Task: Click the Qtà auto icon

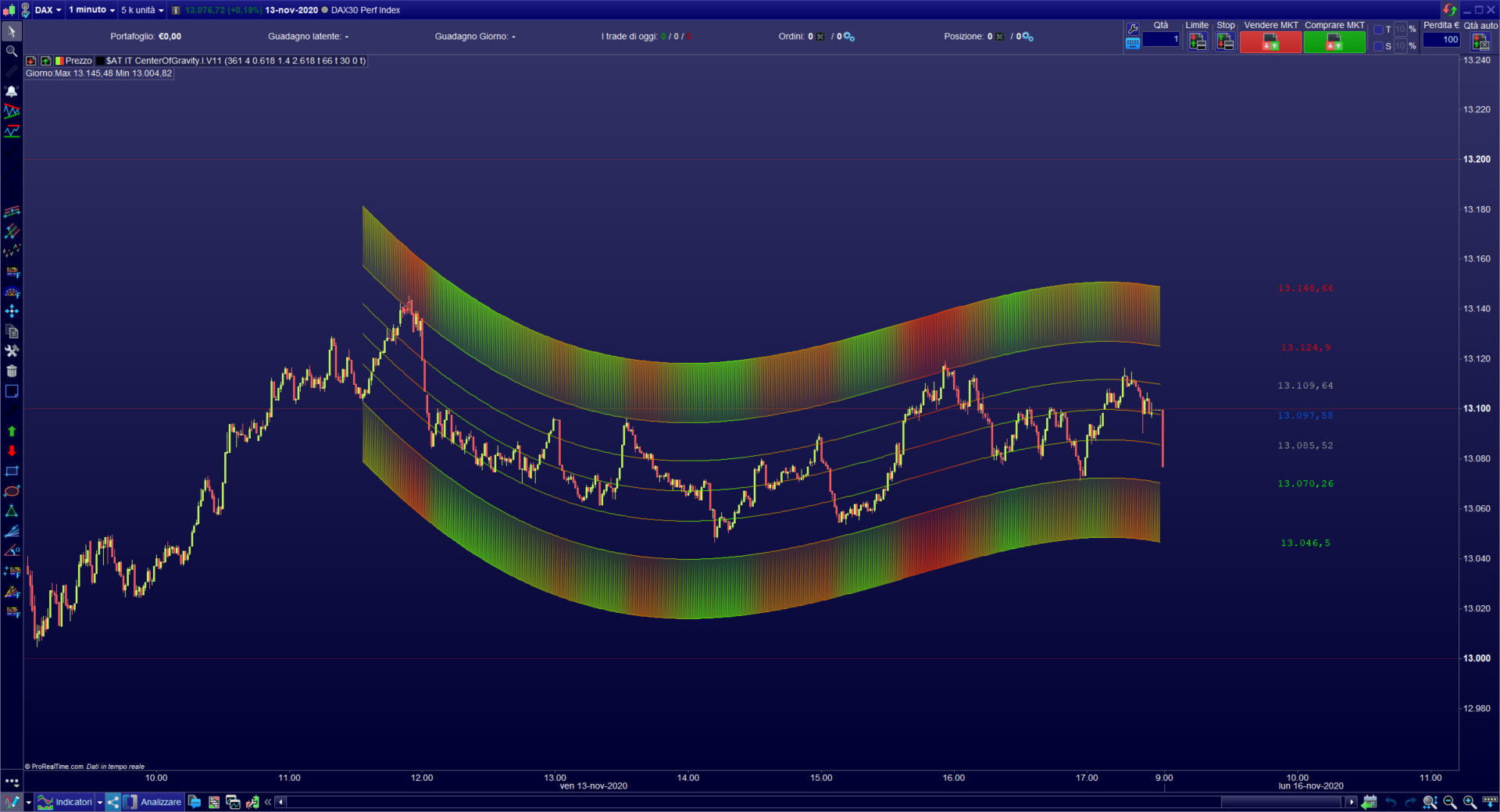Action: [1480, 42]
